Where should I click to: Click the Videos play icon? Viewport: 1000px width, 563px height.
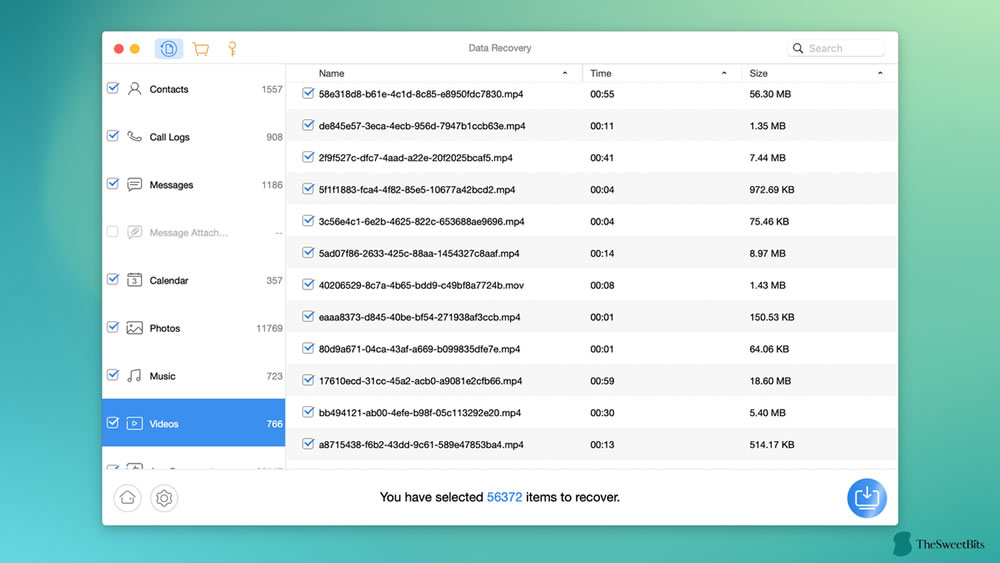(x=135, y=423)
